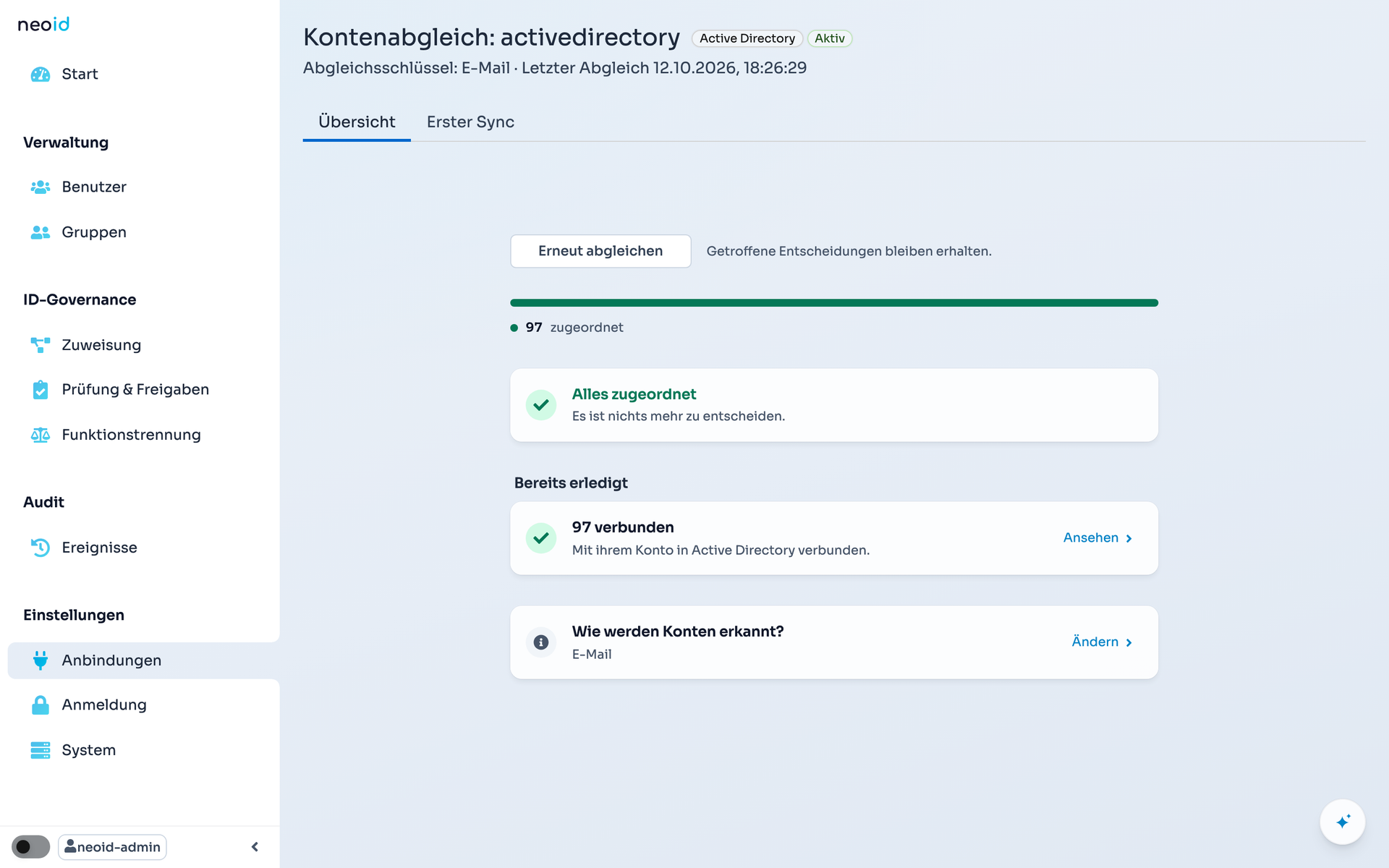Open Zuweisung via its hierarchy icon

[x=41, y=345]
